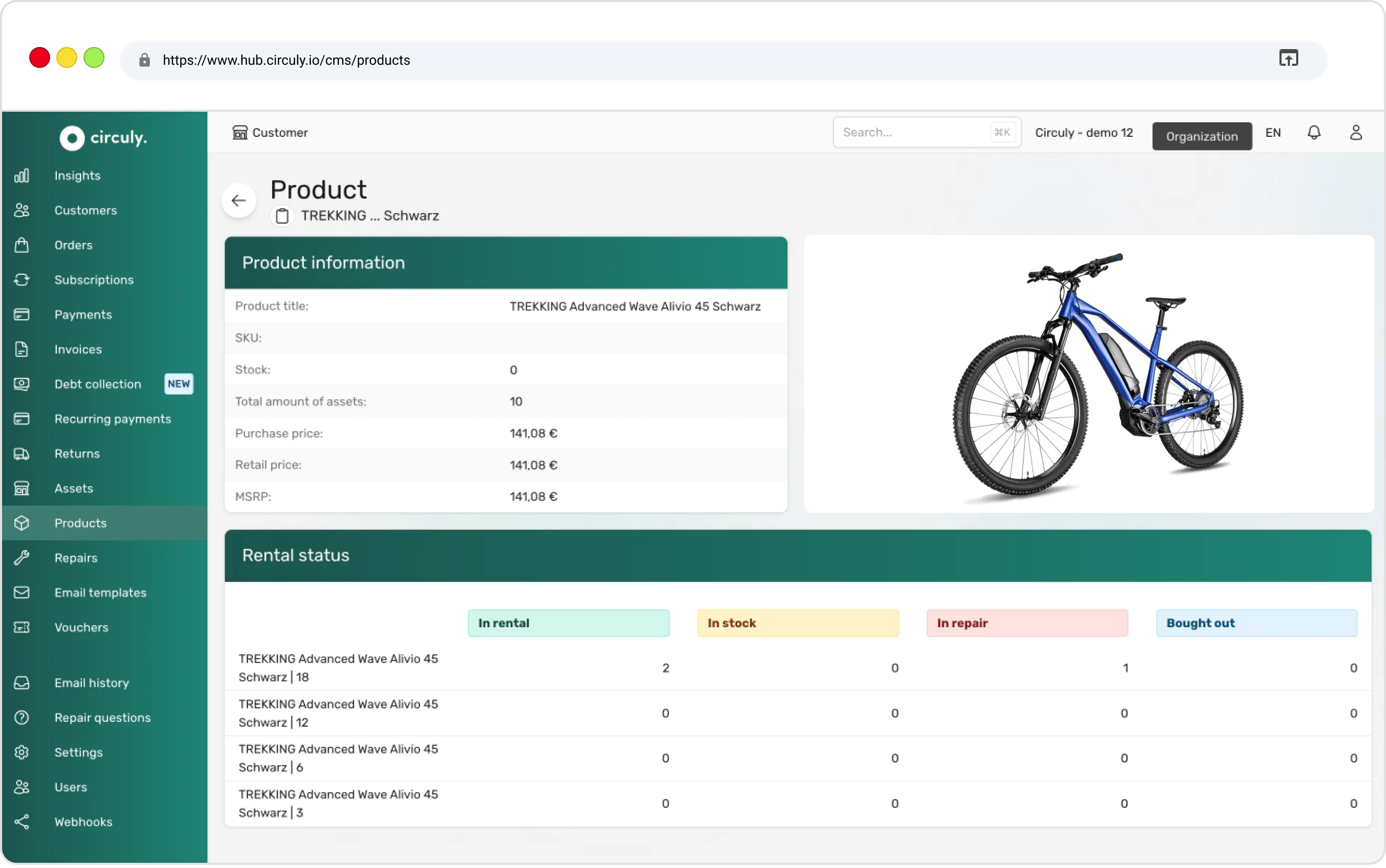Image resolution: width=1386 pixels, height=868 pixels.
Task: Click the Bought out status label
Action: click(x=1256, y=624)
